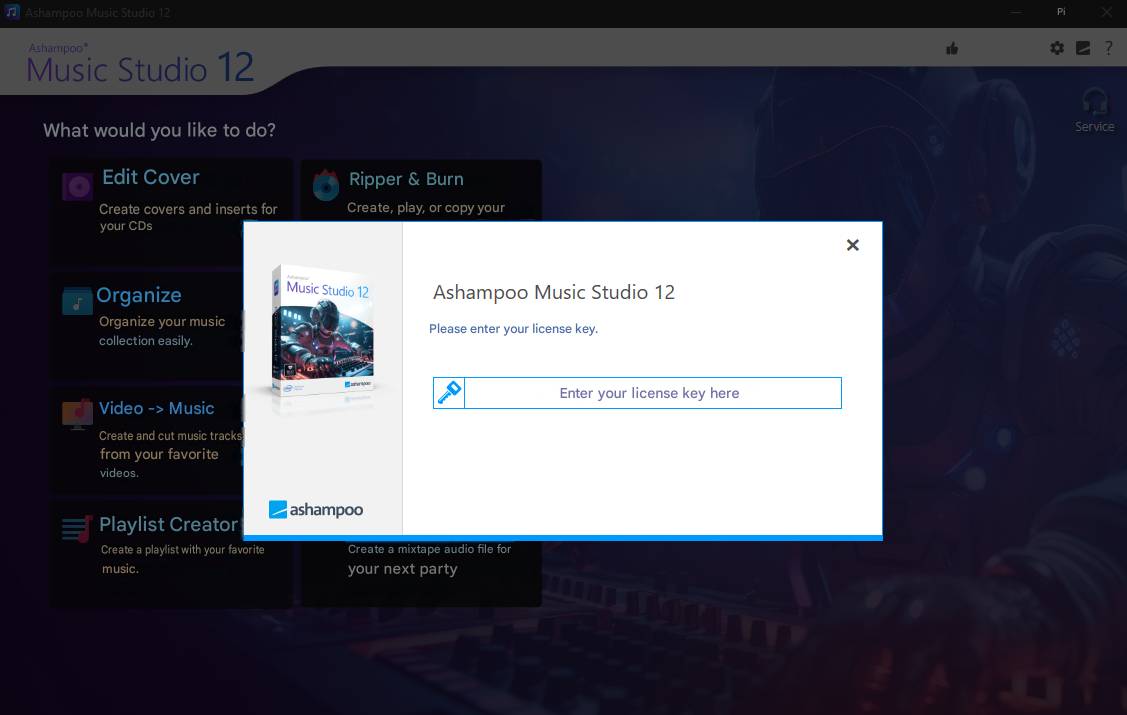
Task: Open the Organize module
Action: 139,295
